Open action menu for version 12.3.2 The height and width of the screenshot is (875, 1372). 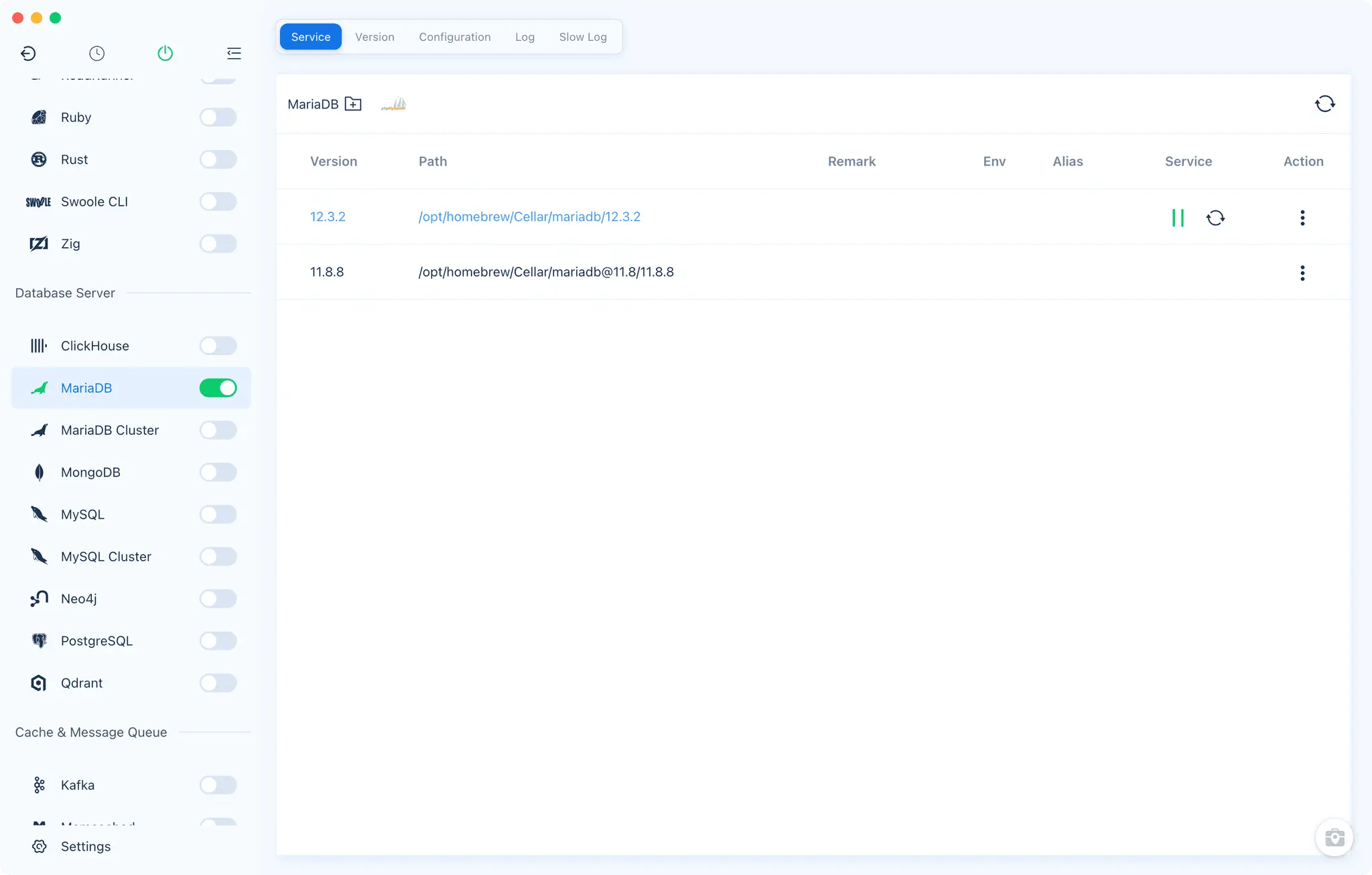(1302, 218)
